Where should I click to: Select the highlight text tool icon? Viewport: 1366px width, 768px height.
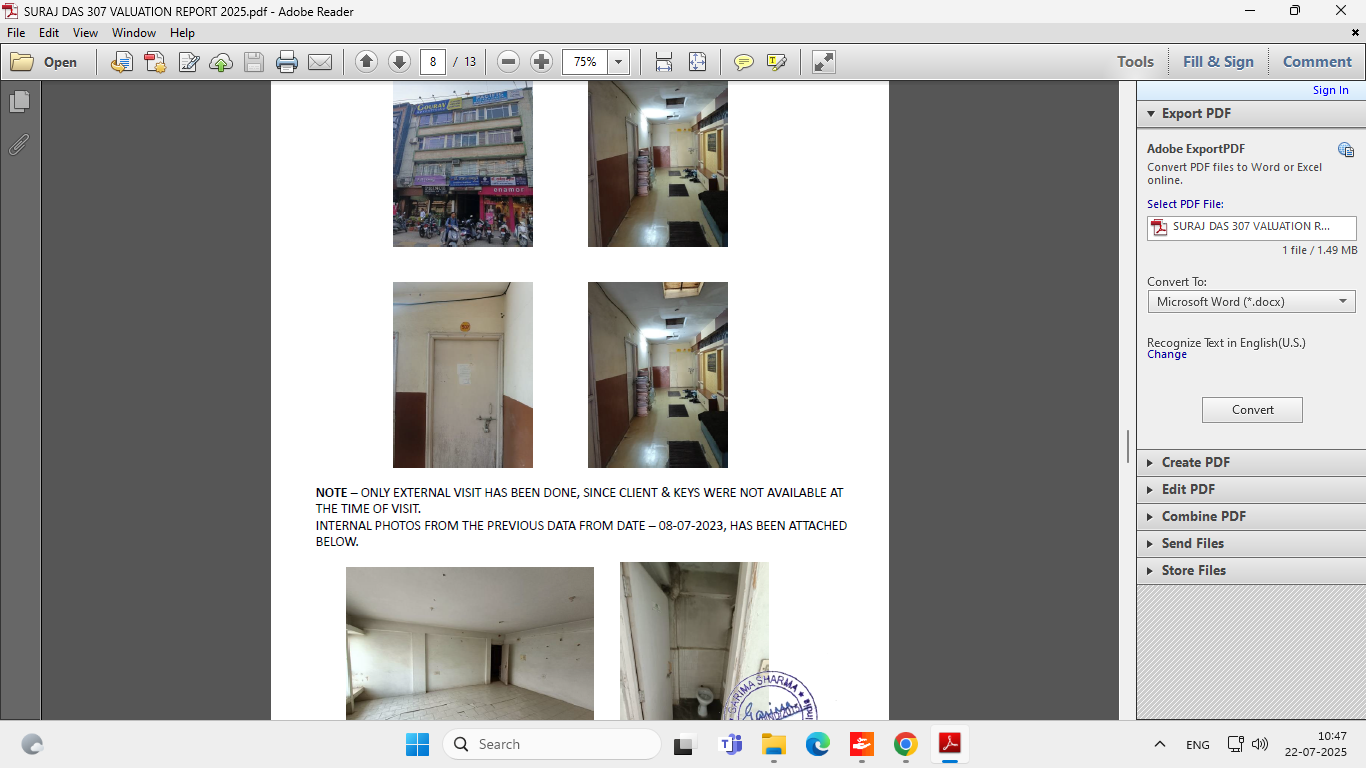tap(776, 62)
